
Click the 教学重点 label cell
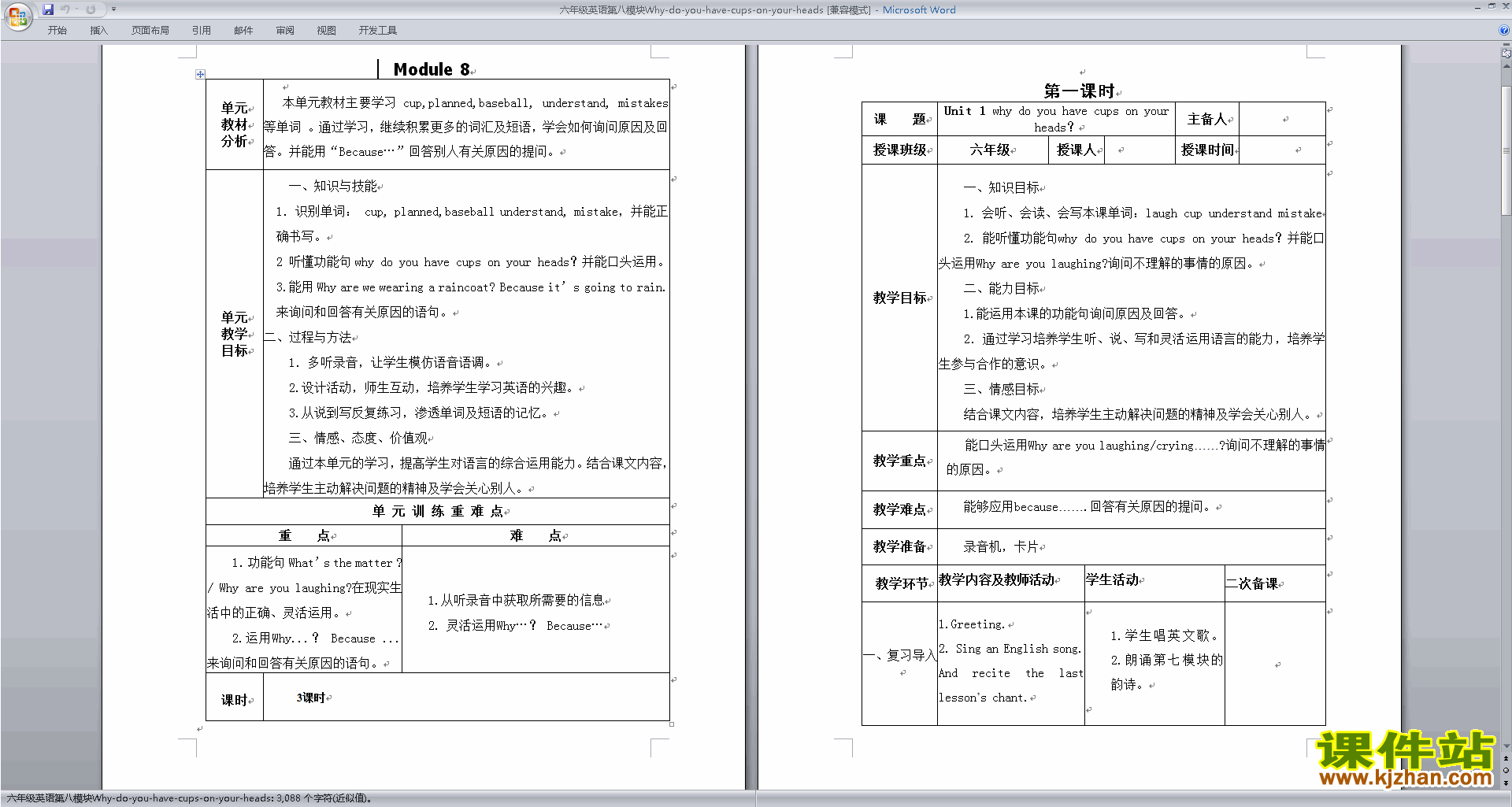[899, 461]
